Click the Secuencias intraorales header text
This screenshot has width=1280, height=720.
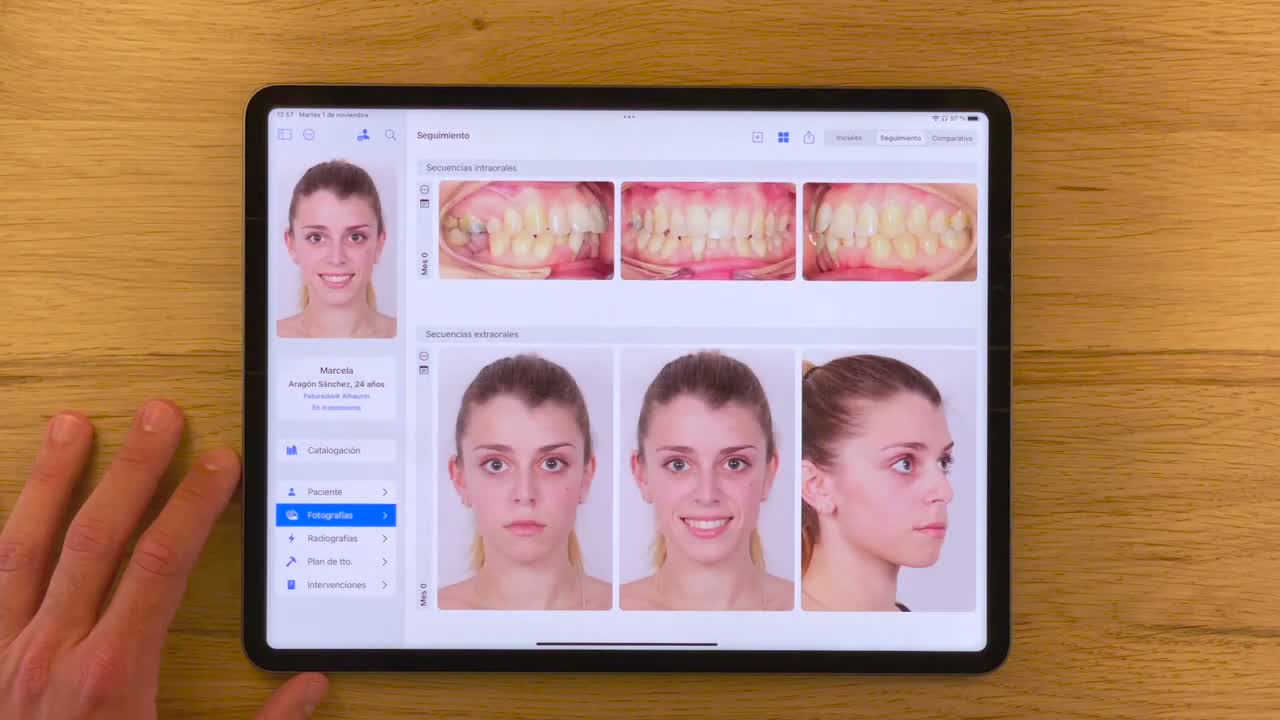click(471, 168)
